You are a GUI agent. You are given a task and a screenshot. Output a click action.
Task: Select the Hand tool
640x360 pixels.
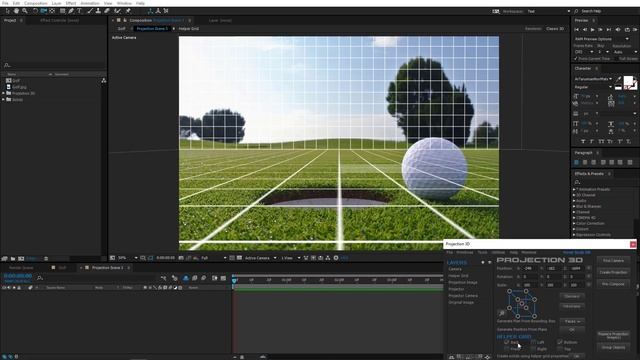(x=16, y=11)
